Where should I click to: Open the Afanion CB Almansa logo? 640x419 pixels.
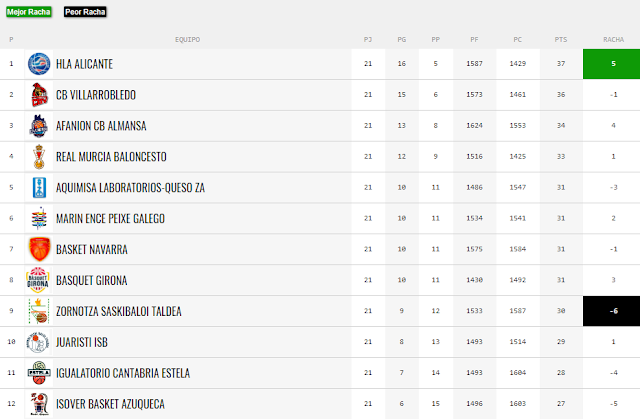(39, 126)
